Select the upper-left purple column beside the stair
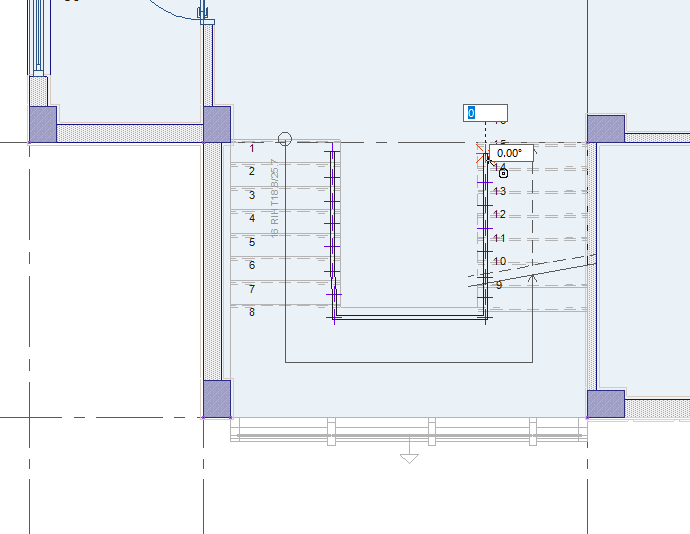The width and height of the screenshot is (690, 534). coord(217,124)
